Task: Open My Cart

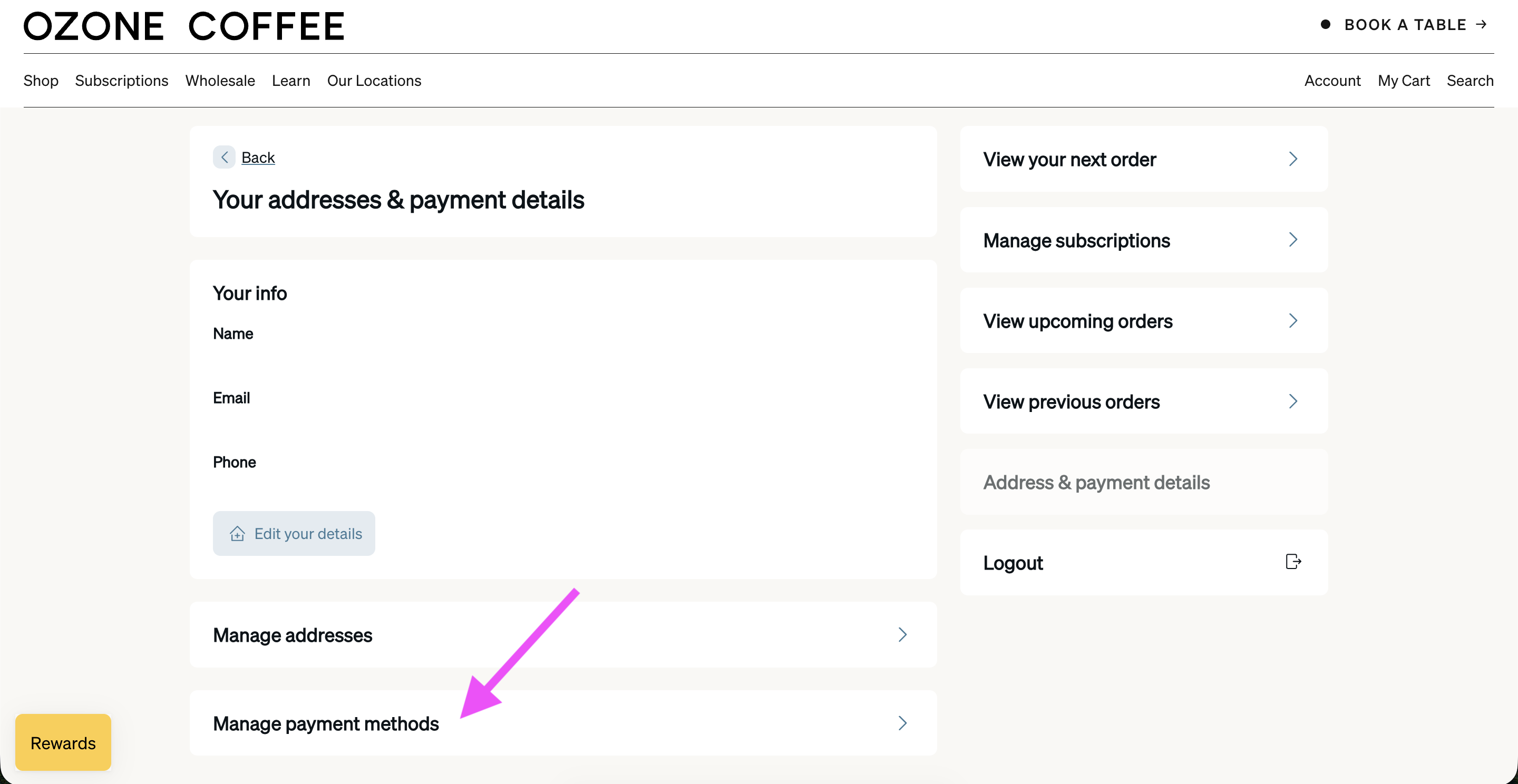Action: pos(1403,81)
